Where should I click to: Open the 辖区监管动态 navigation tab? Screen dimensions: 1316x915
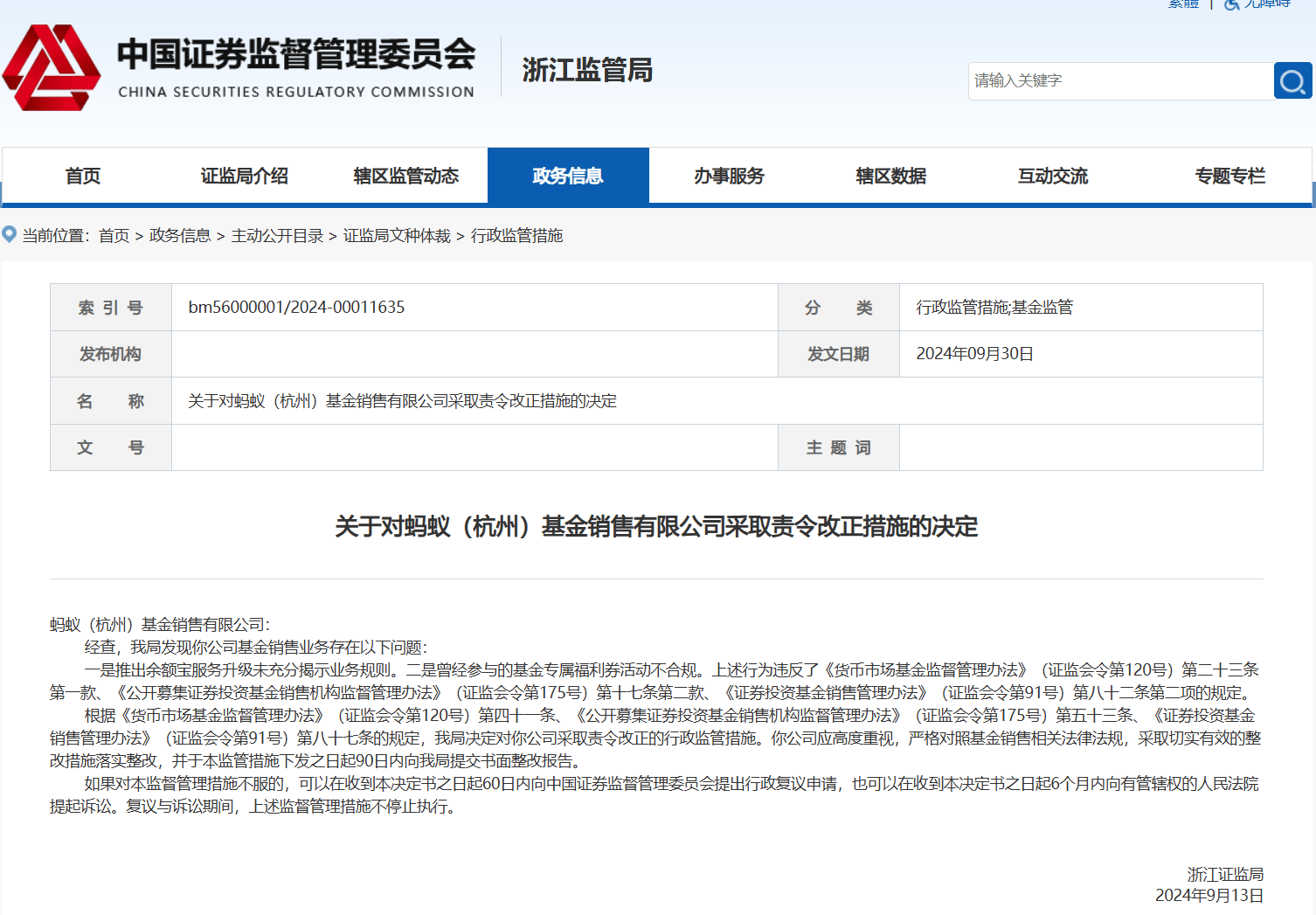coord(406,176)
